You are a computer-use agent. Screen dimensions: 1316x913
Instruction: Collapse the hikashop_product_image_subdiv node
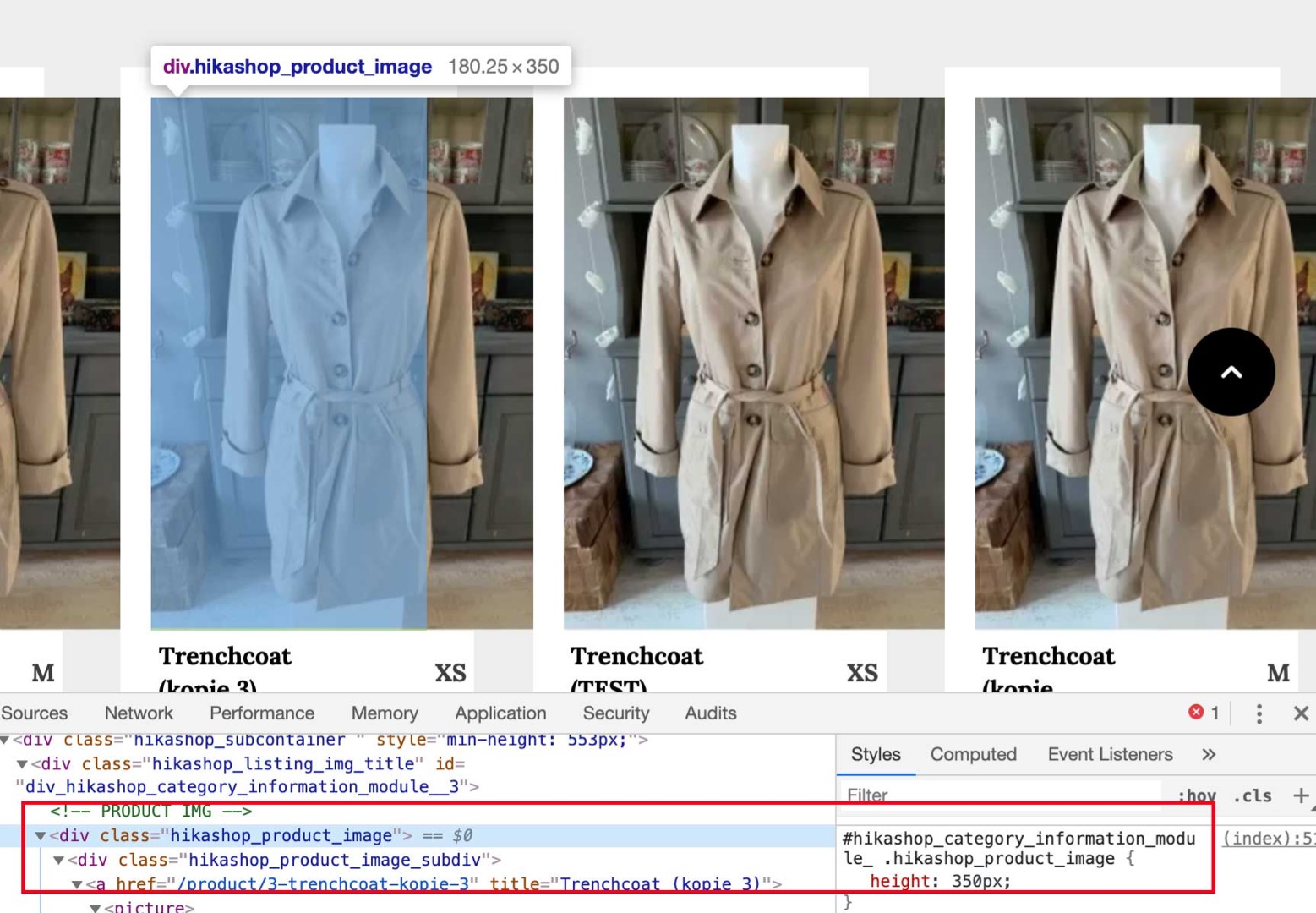pos(58,861)
